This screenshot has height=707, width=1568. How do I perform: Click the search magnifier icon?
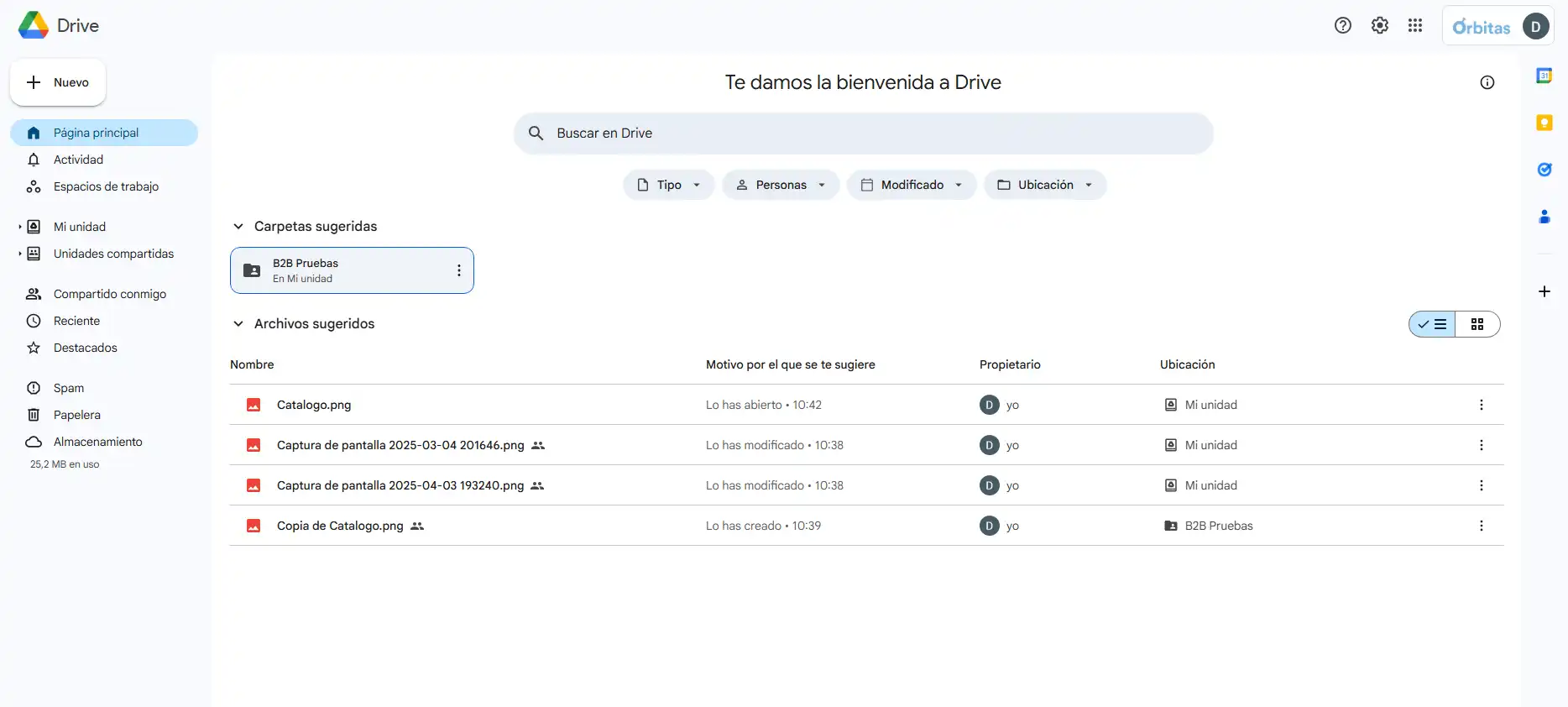pos(536,133)
